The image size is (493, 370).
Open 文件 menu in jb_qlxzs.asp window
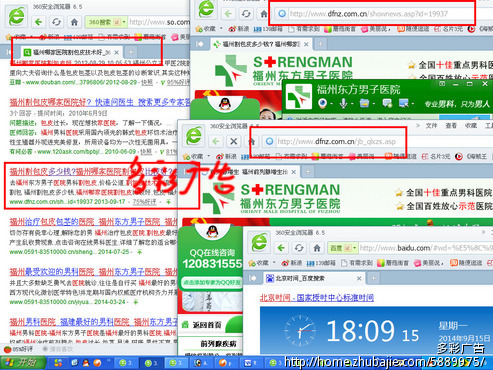431,126
